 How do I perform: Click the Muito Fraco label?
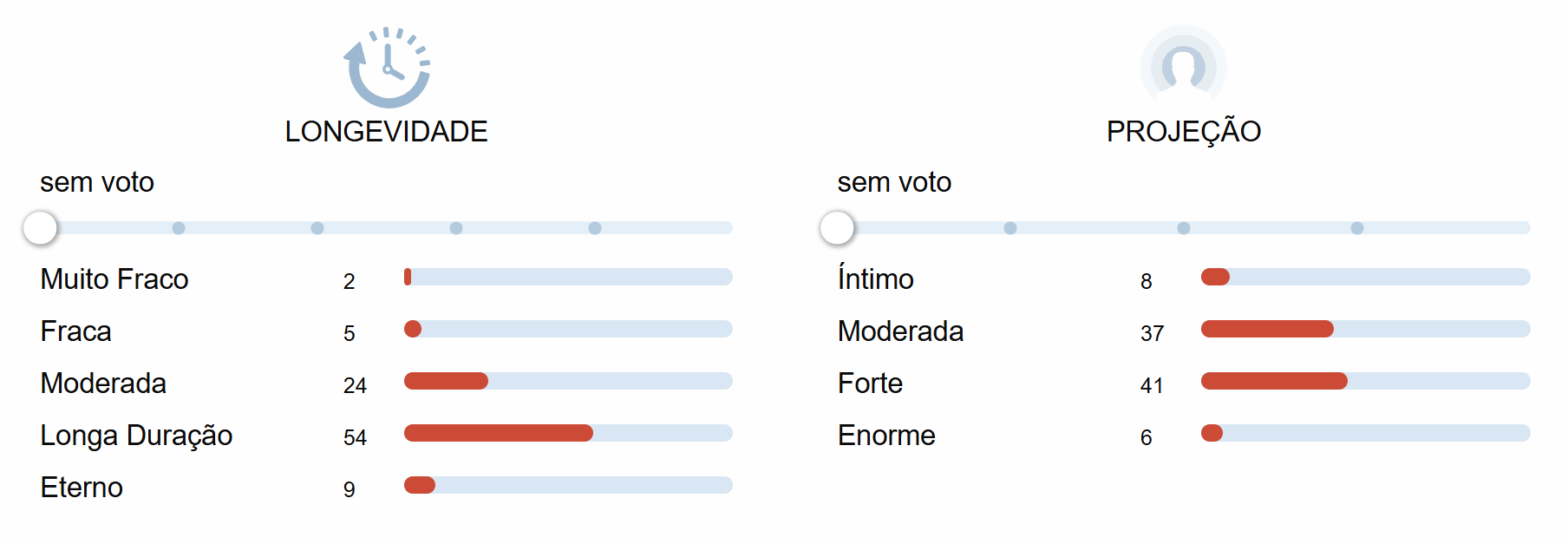tap(114, 279)
